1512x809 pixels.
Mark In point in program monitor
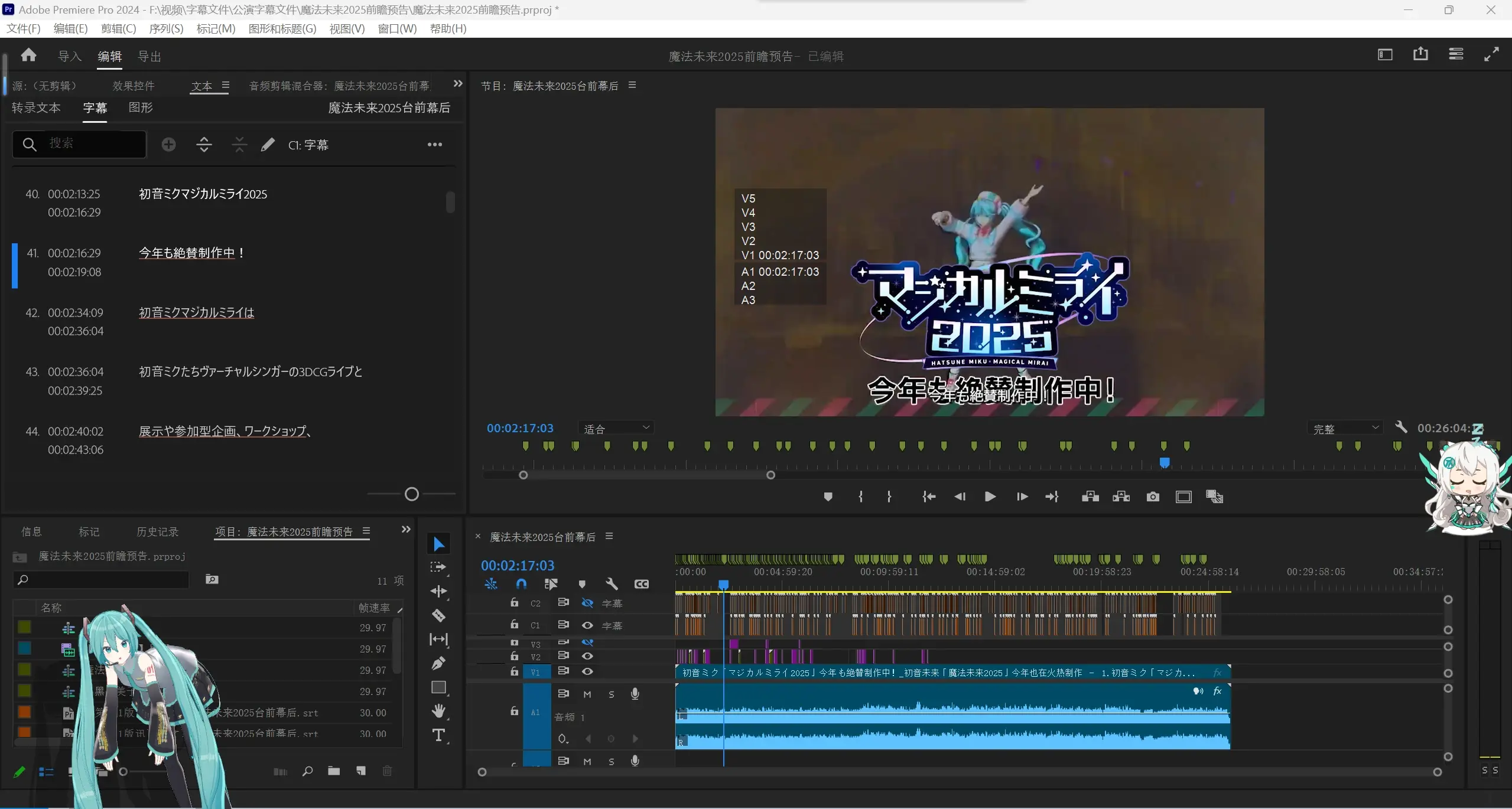pyautogui.click(x=861, y=497)
